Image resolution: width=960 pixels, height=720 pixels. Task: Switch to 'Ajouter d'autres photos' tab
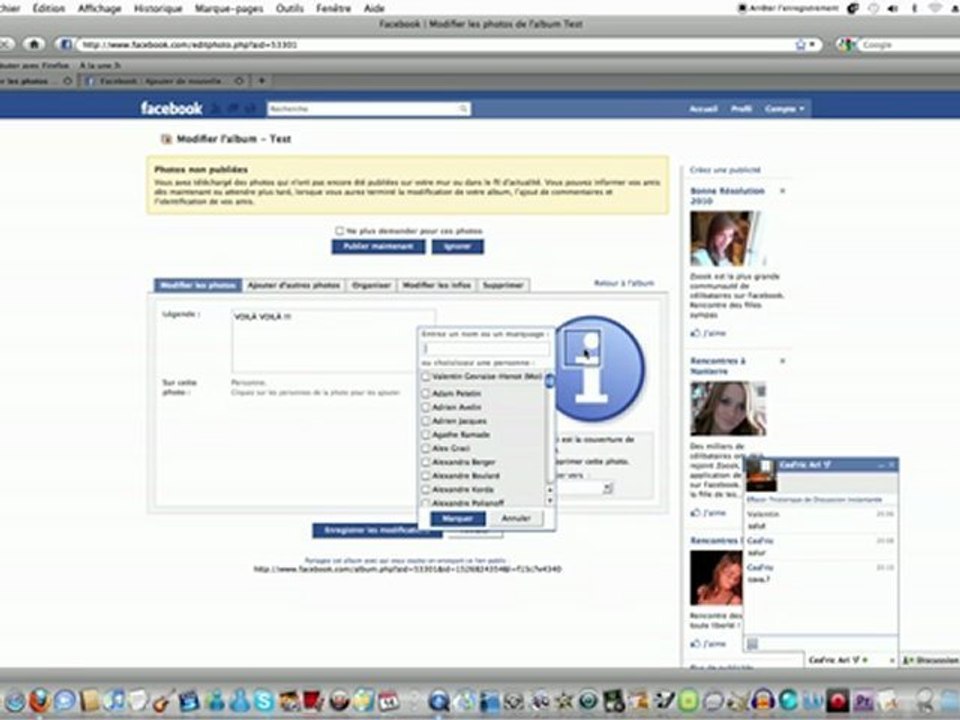[x=294, y=285]
